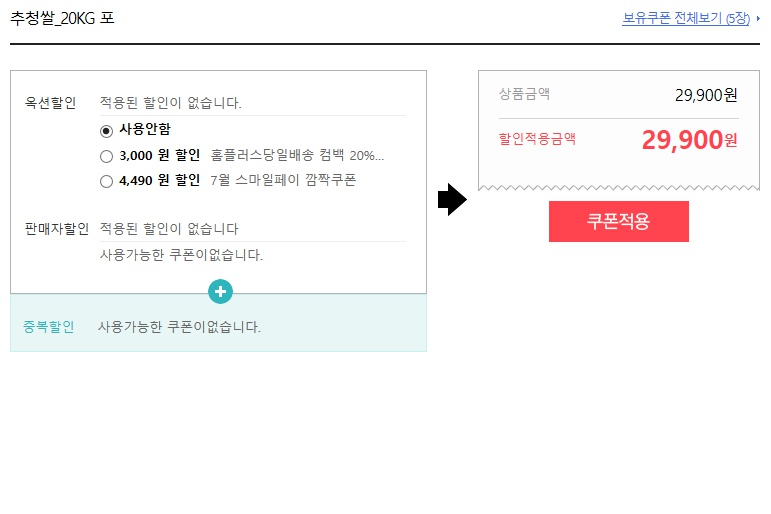The height and width of the screenshot is (514, 771).
Task: Click the black 29,900원 product price
Action: 706,95
